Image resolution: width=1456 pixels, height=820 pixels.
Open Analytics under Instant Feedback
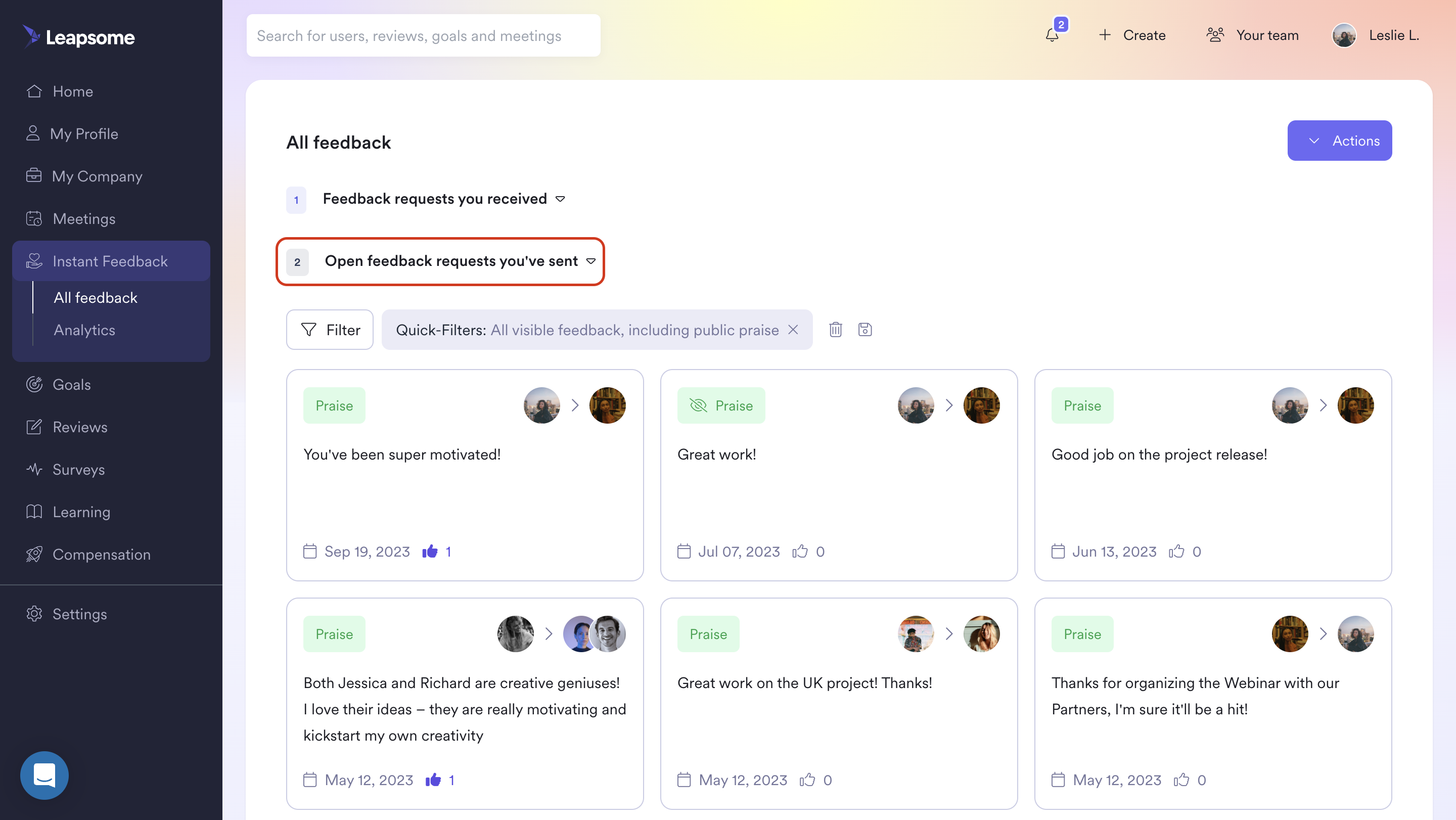pyautogui.click(x=84, y=330)
